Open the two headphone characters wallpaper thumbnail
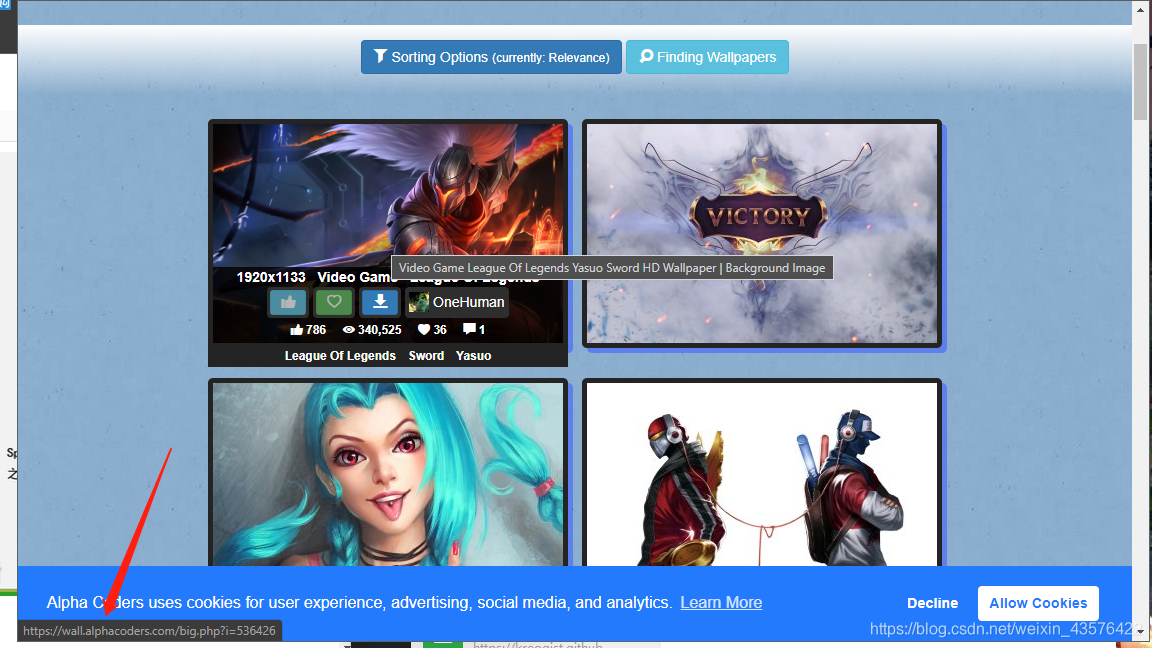 762,474
